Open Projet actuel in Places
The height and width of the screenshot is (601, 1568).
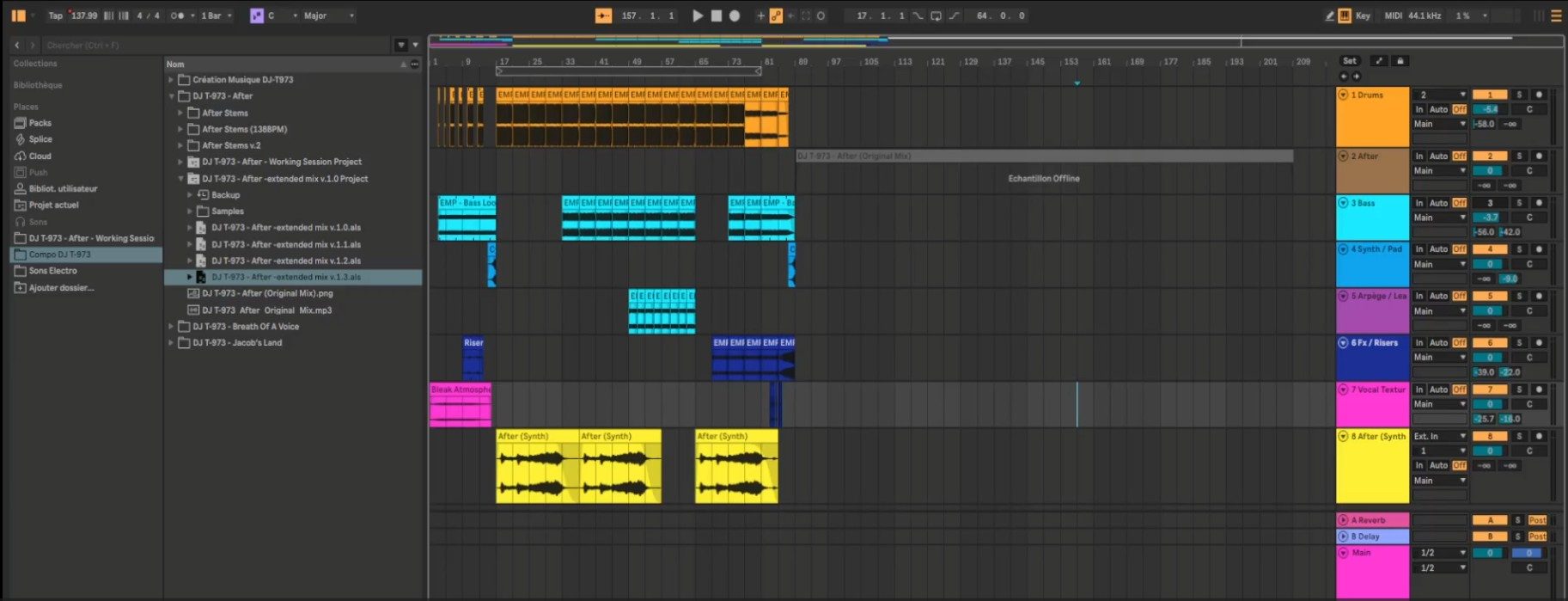(x=53, y=205)
